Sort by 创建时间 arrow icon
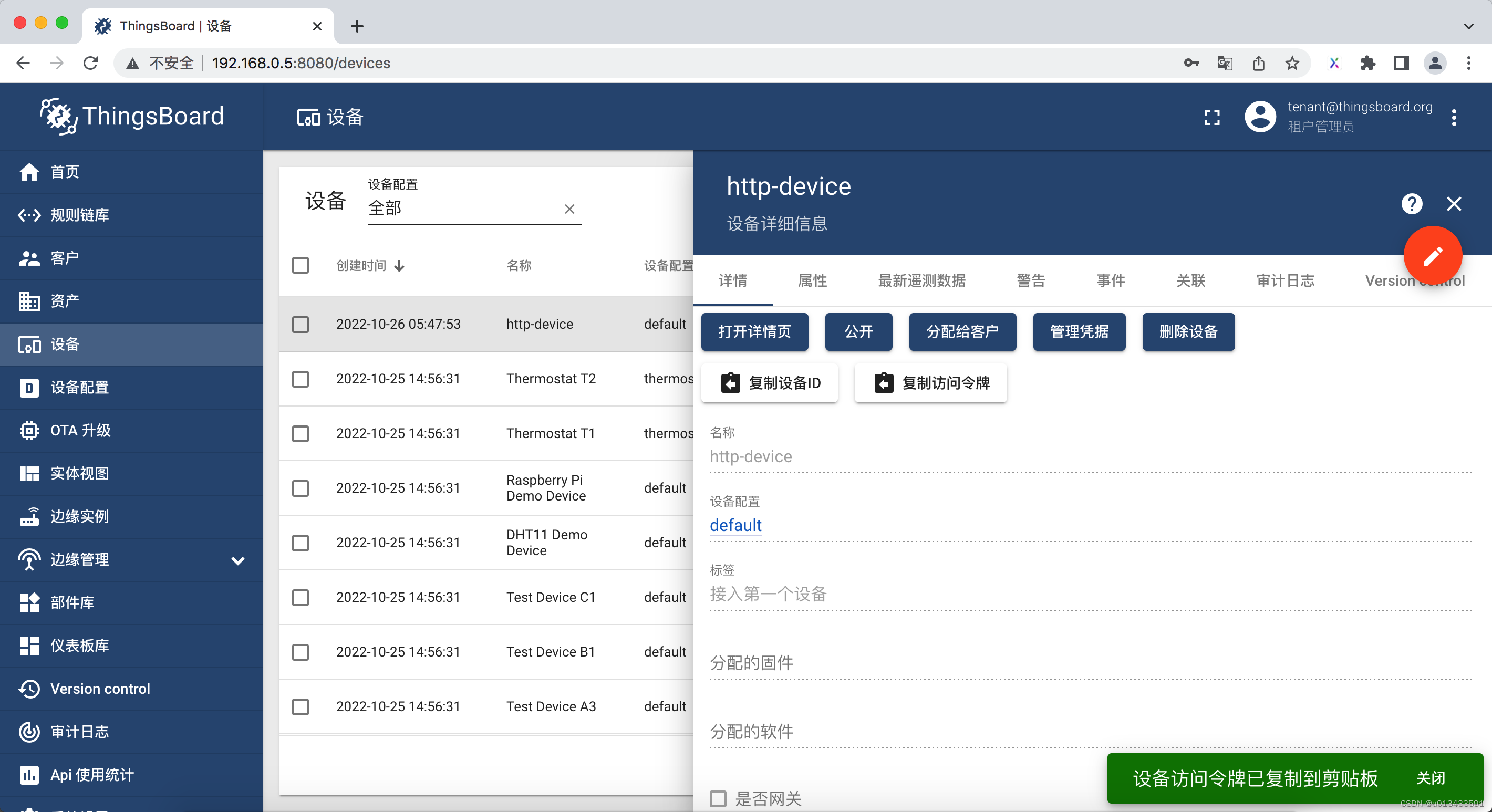 pyautogui.click(x=400, y=266)
